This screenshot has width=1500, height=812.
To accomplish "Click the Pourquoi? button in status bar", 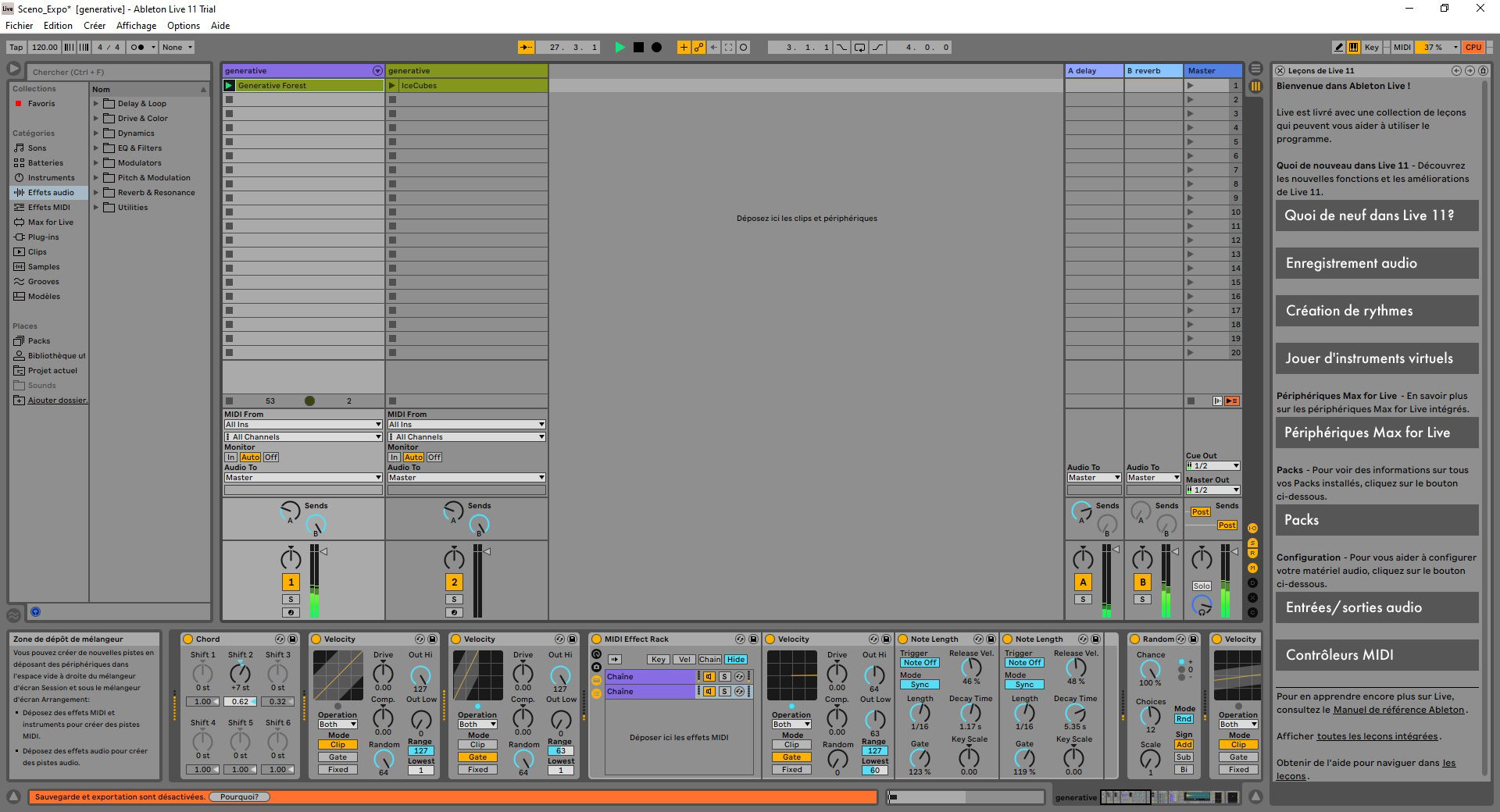I will tap(240, 797).
